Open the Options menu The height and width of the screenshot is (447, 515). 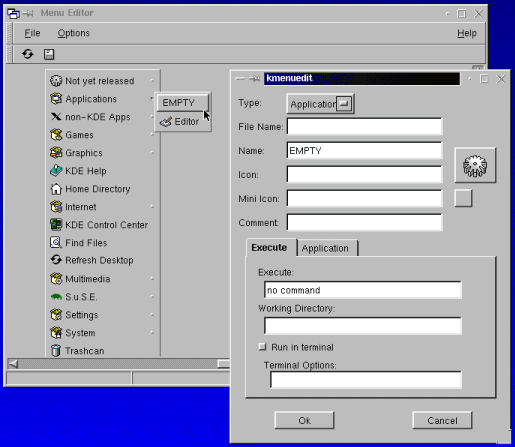coord(74,33)
